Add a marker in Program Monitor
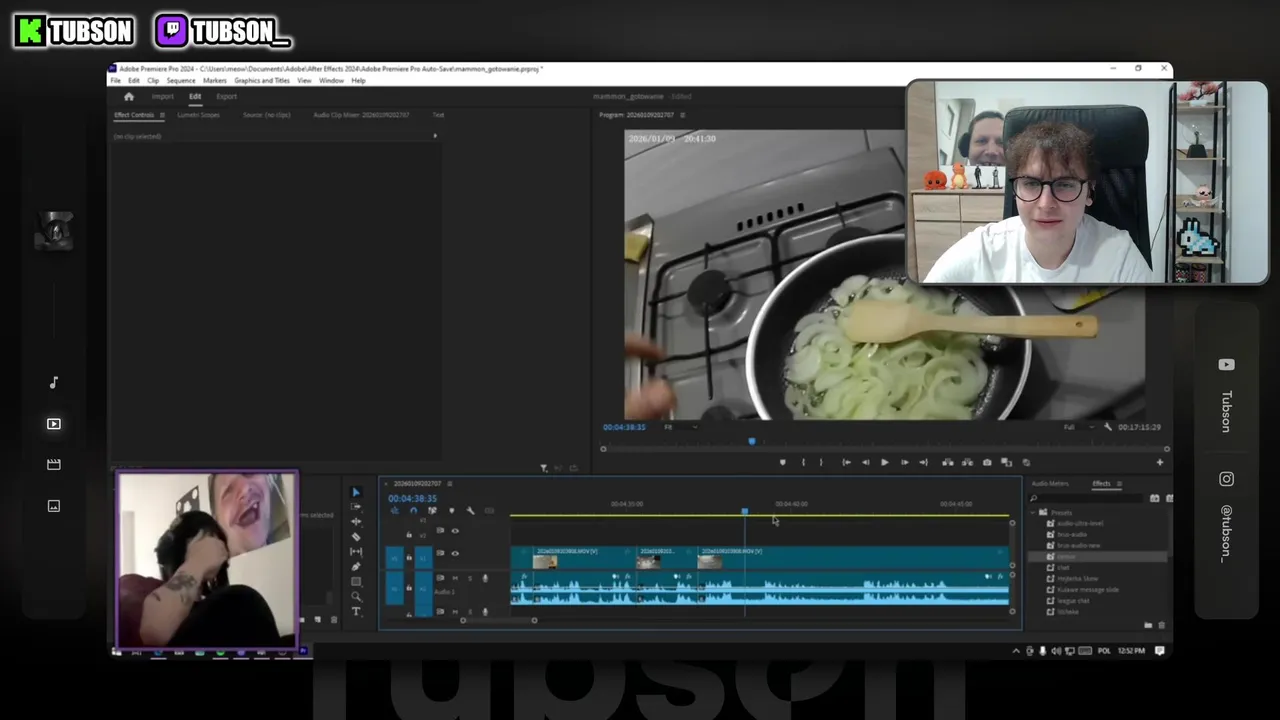The height and width of the screenshot is (720, 1280). pos(782,462)
